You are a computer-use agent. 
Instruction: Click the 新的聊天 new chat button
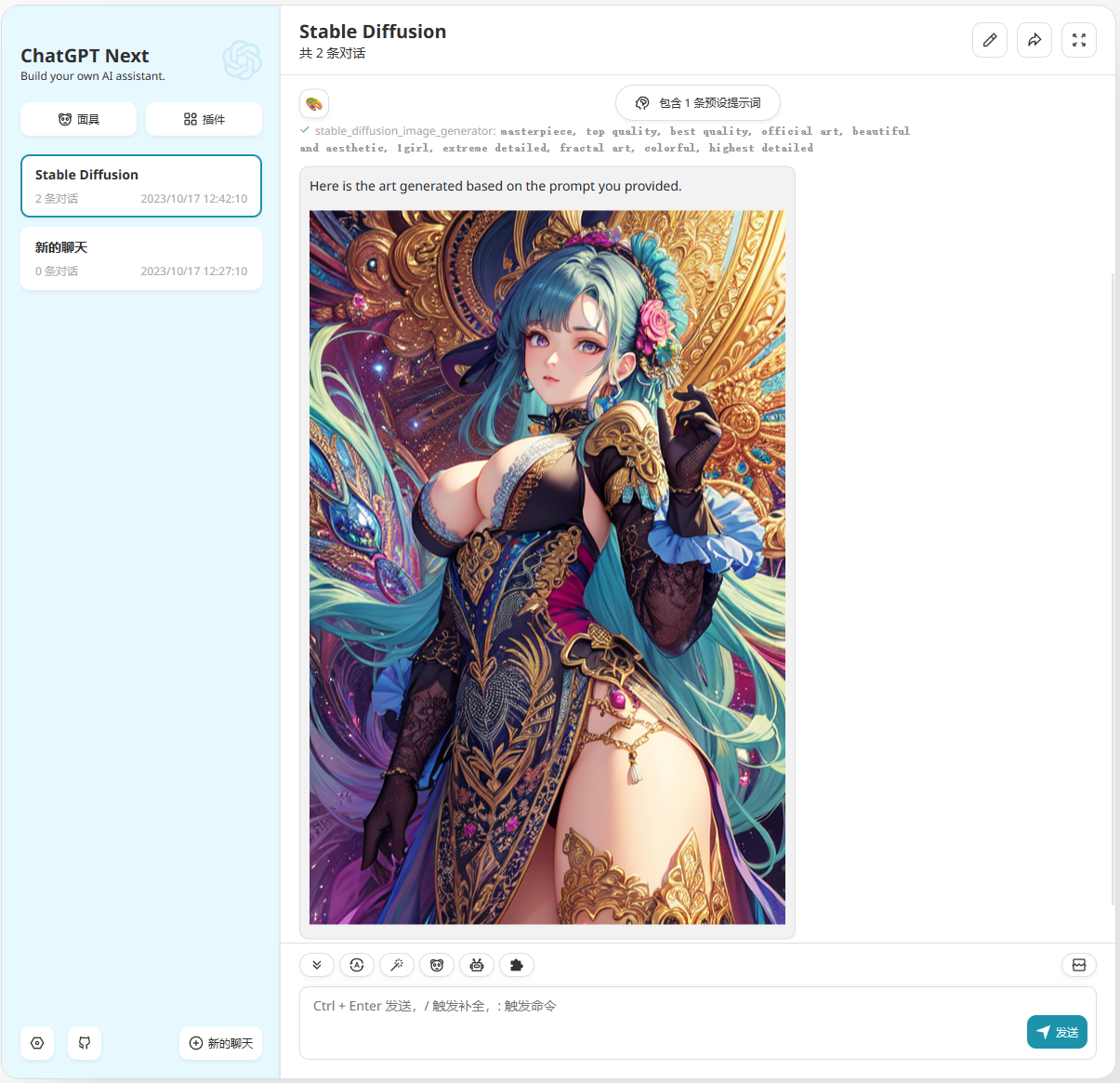pyautogui.click(x=220, y=1043)
